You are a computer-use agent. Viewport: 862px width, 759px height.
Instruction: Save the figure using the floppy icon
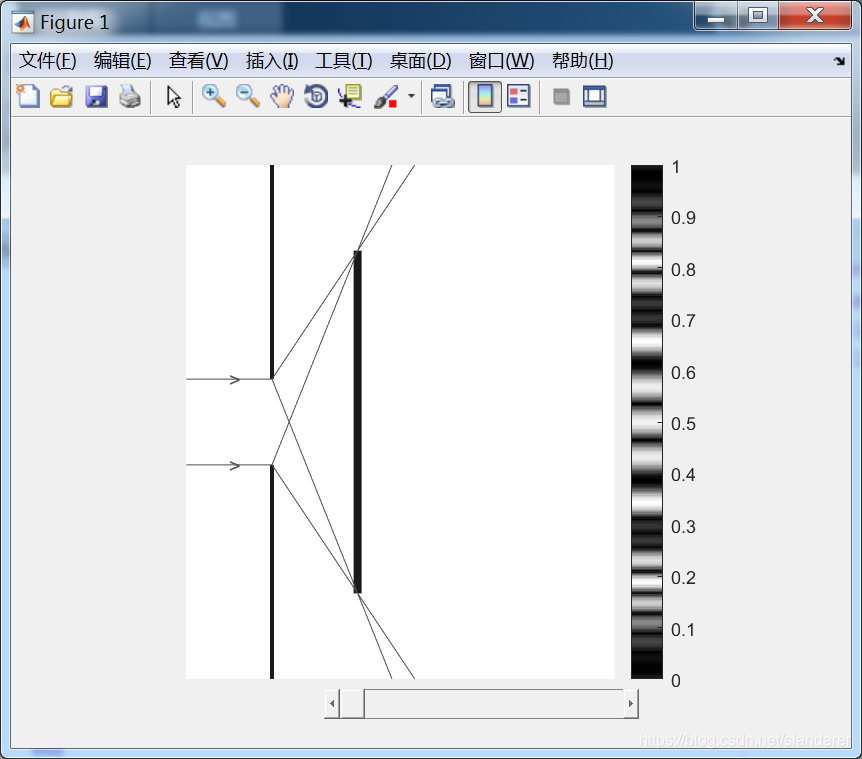pyautogui.click(x=96, y=97)
